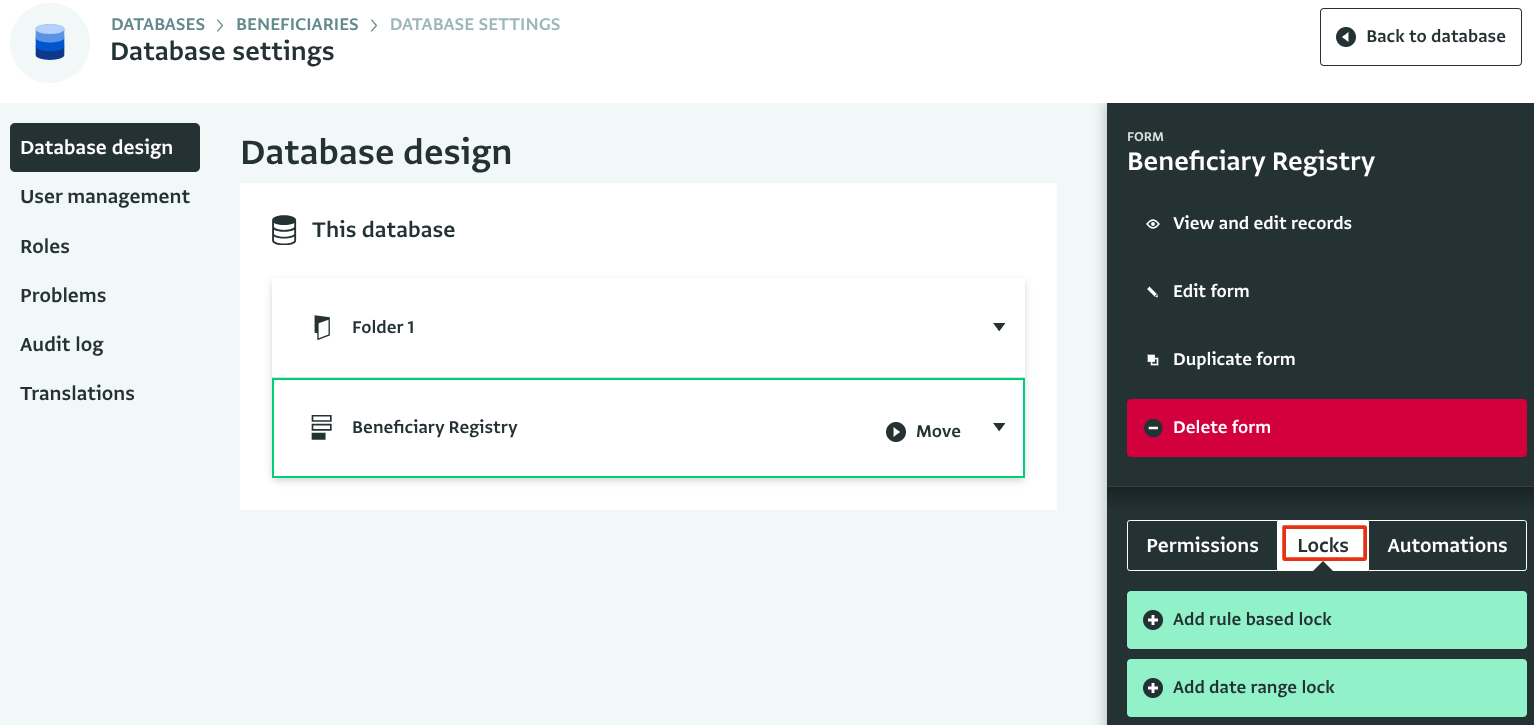Click the This database stack icon
The image size is (1534, 725).
coord(284,230)
